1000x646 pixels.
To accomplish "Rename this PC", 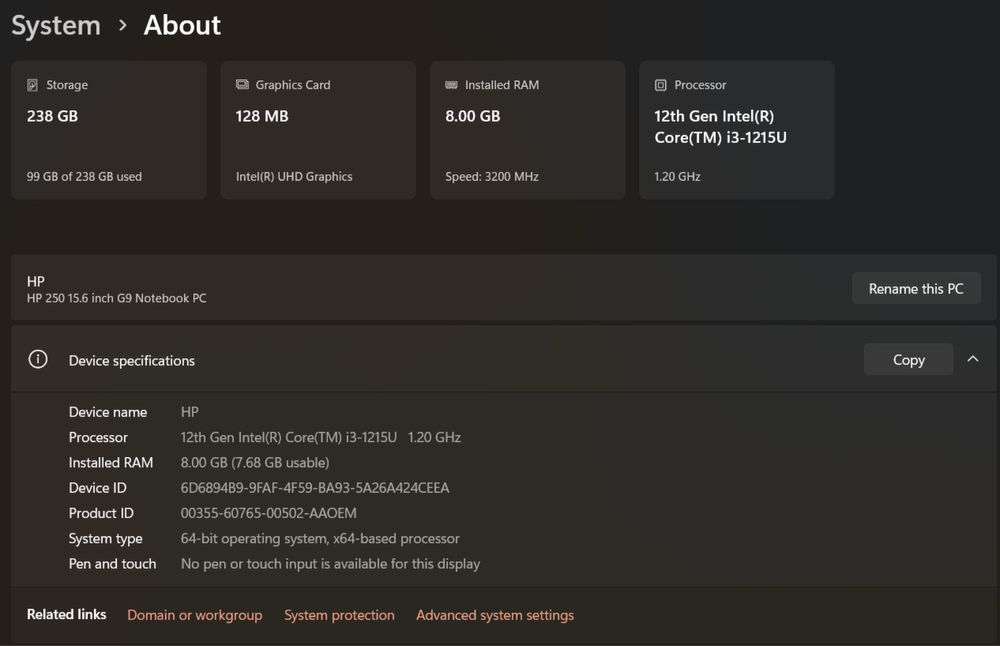I will tap(916, 288).
